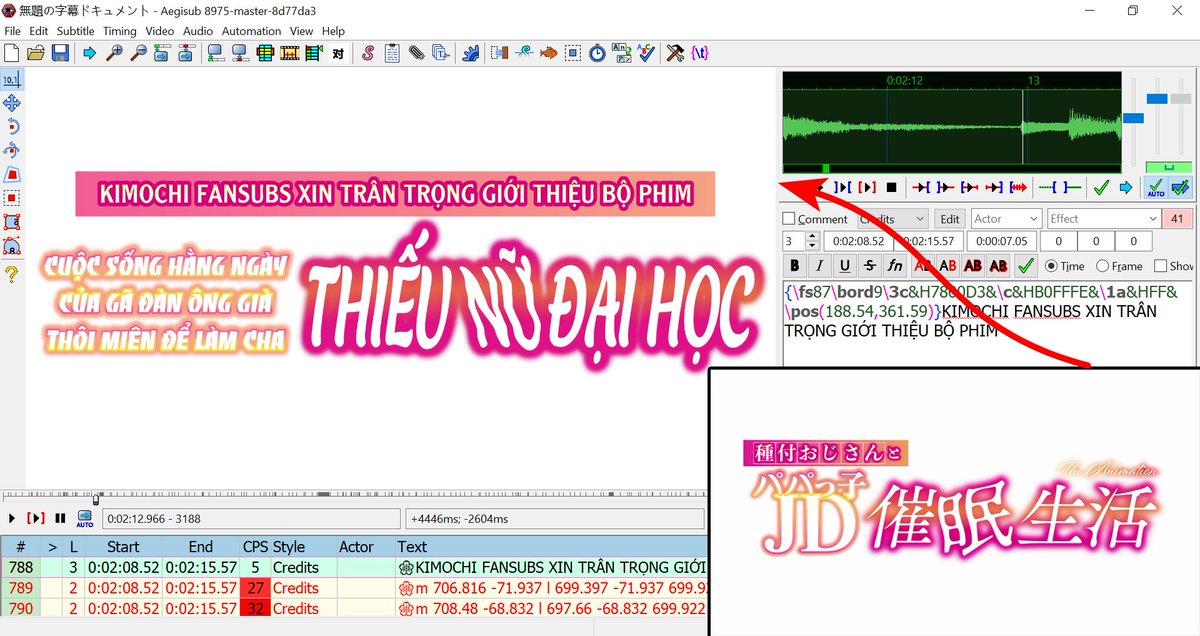Create a new subtitle file
The image size is (1200, 636).
[x=13, y=52]
